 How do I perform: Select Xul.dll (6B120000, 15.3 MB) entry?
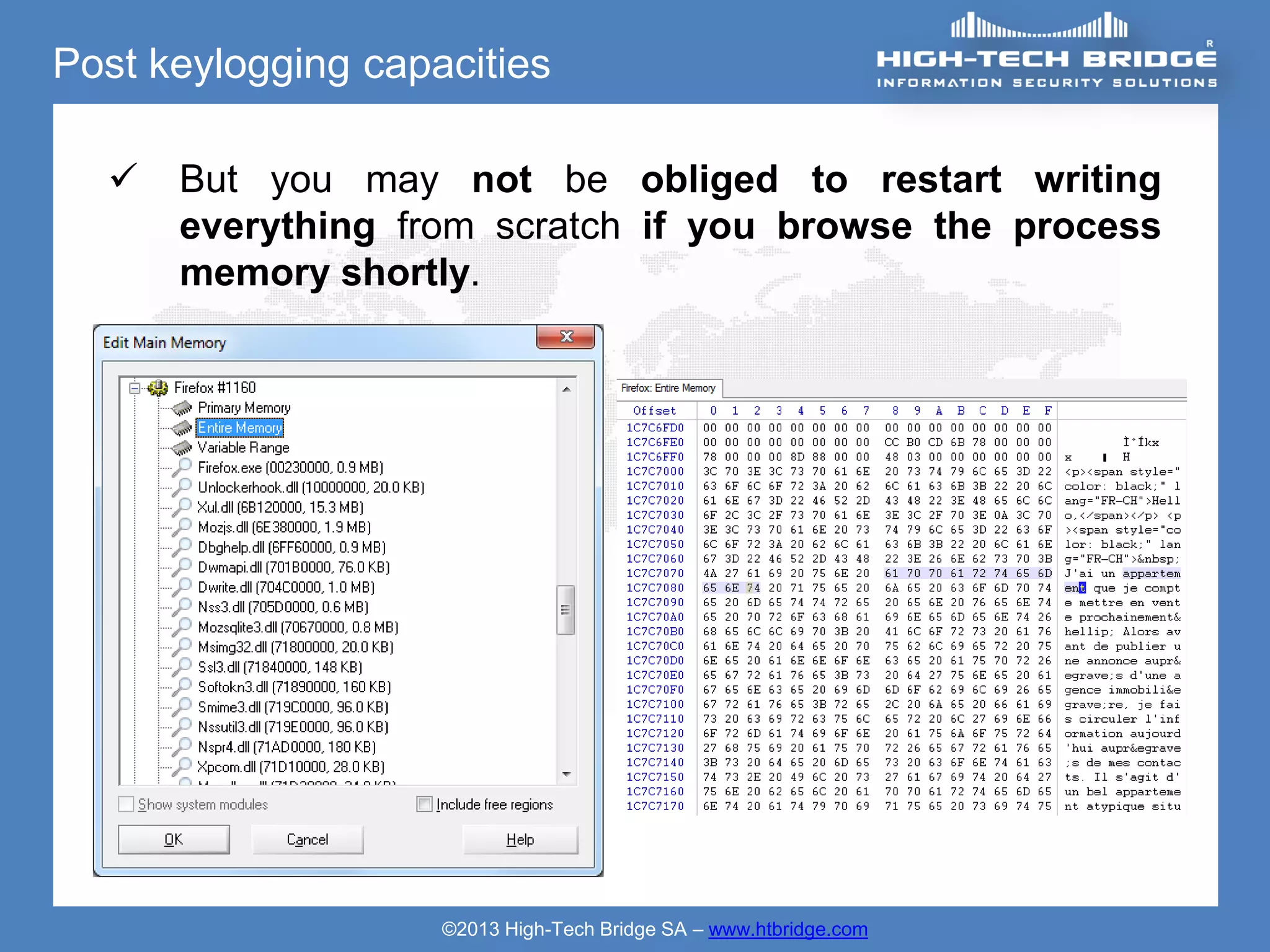click(280, 507)
